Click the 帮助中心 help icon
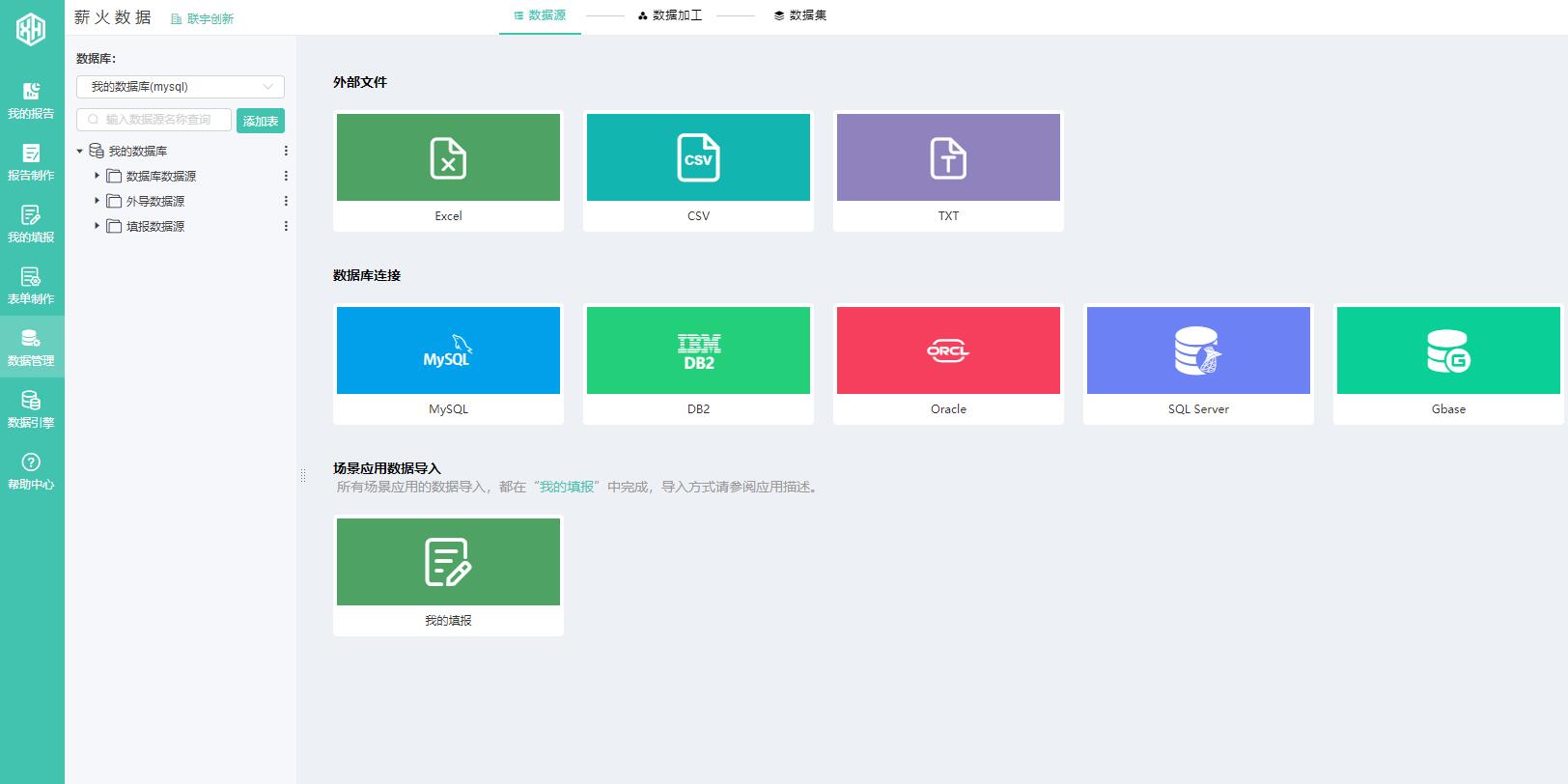Viewport: 1568px width, 784px height. [x=31, y=462]
